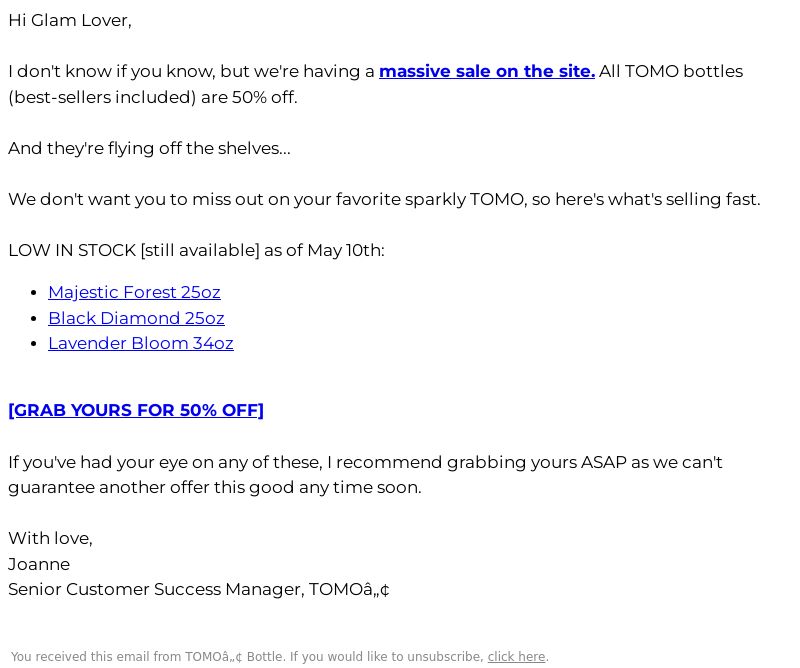Select the Lavender Bloom 34oz link
800x668 pixels.
click(x=141, y=343)
